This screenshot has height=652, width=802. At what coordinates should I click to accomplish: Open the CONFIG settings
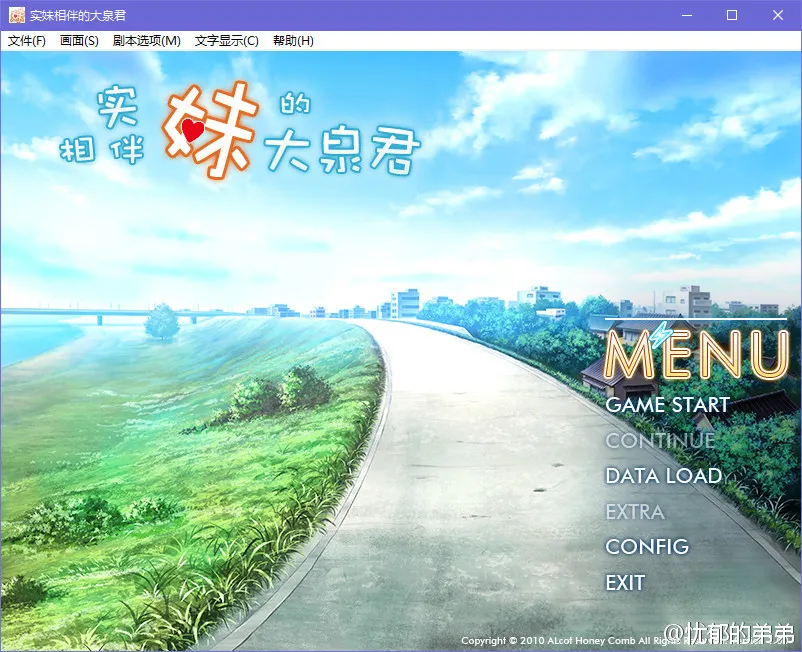tap(647, 547)
